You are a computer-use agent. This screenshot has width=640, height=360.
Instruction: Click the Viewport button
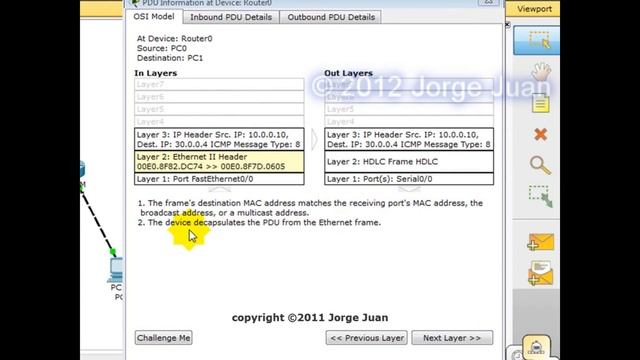(x=534, y=9)
